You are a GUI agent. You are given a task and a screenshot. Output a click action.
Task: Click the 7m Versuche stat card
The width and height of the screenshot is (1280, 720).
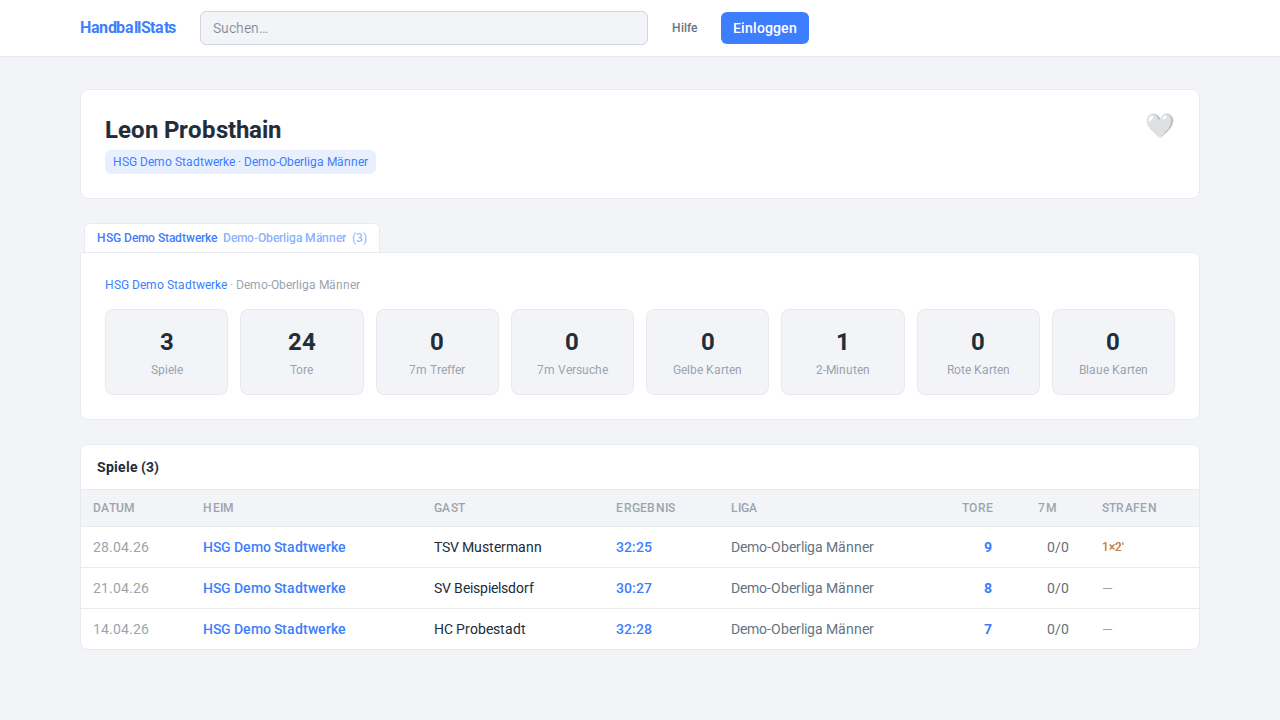[x=572, y=352]
